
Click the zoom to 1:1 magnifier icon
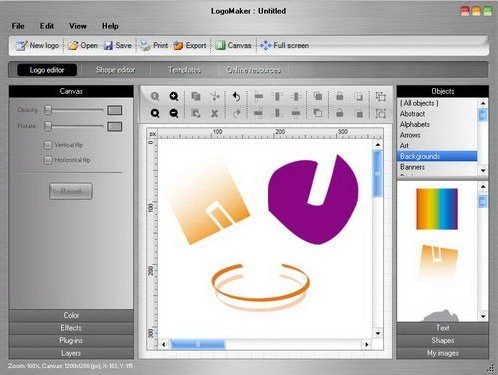coord(155,96)
